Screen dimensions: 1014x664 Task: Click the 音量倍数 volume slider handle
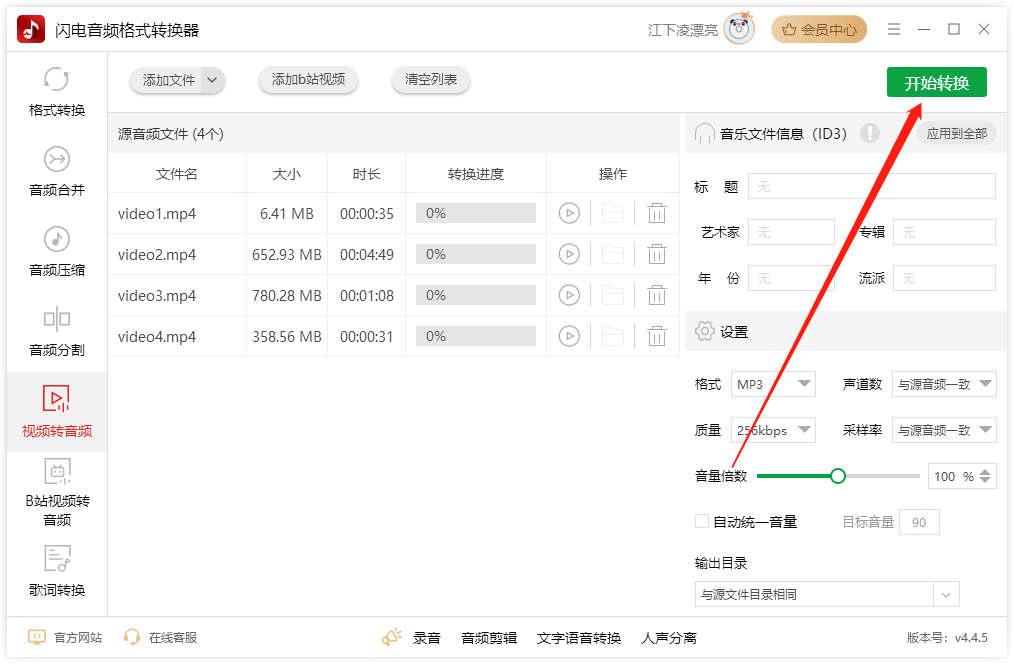pos(838,476)
